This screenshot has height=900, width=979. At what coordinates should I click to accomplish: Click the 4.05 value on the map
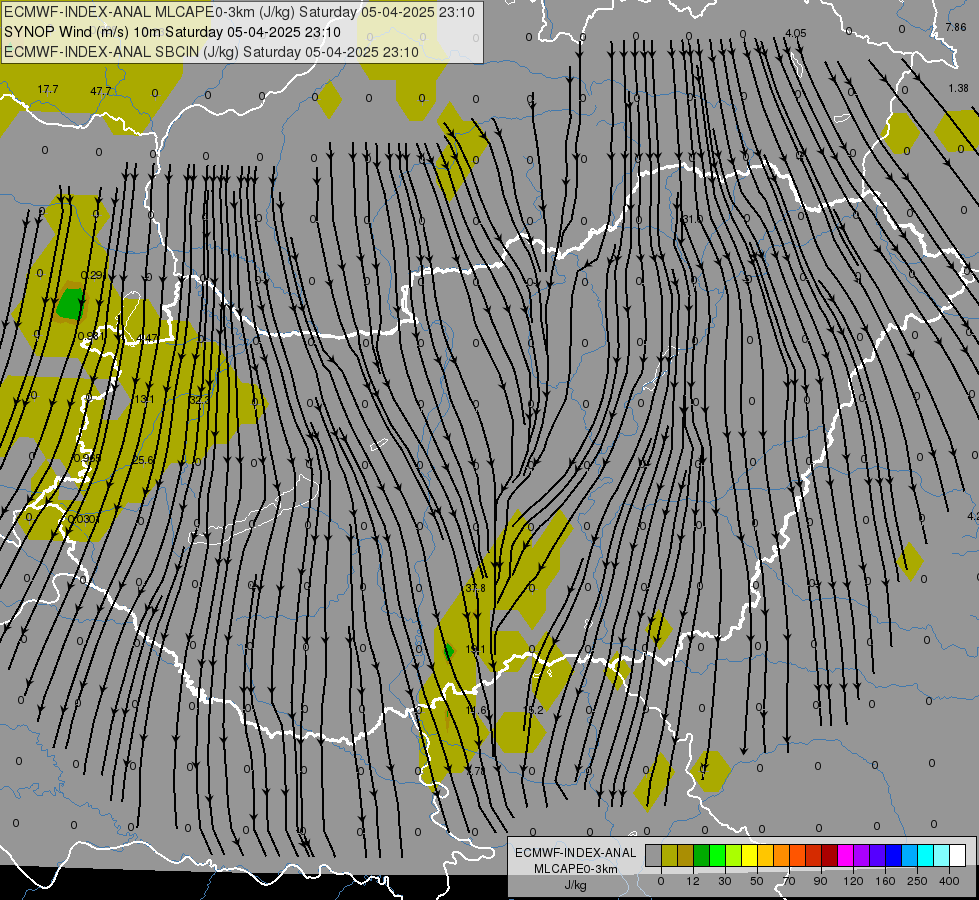coord(795,33)
